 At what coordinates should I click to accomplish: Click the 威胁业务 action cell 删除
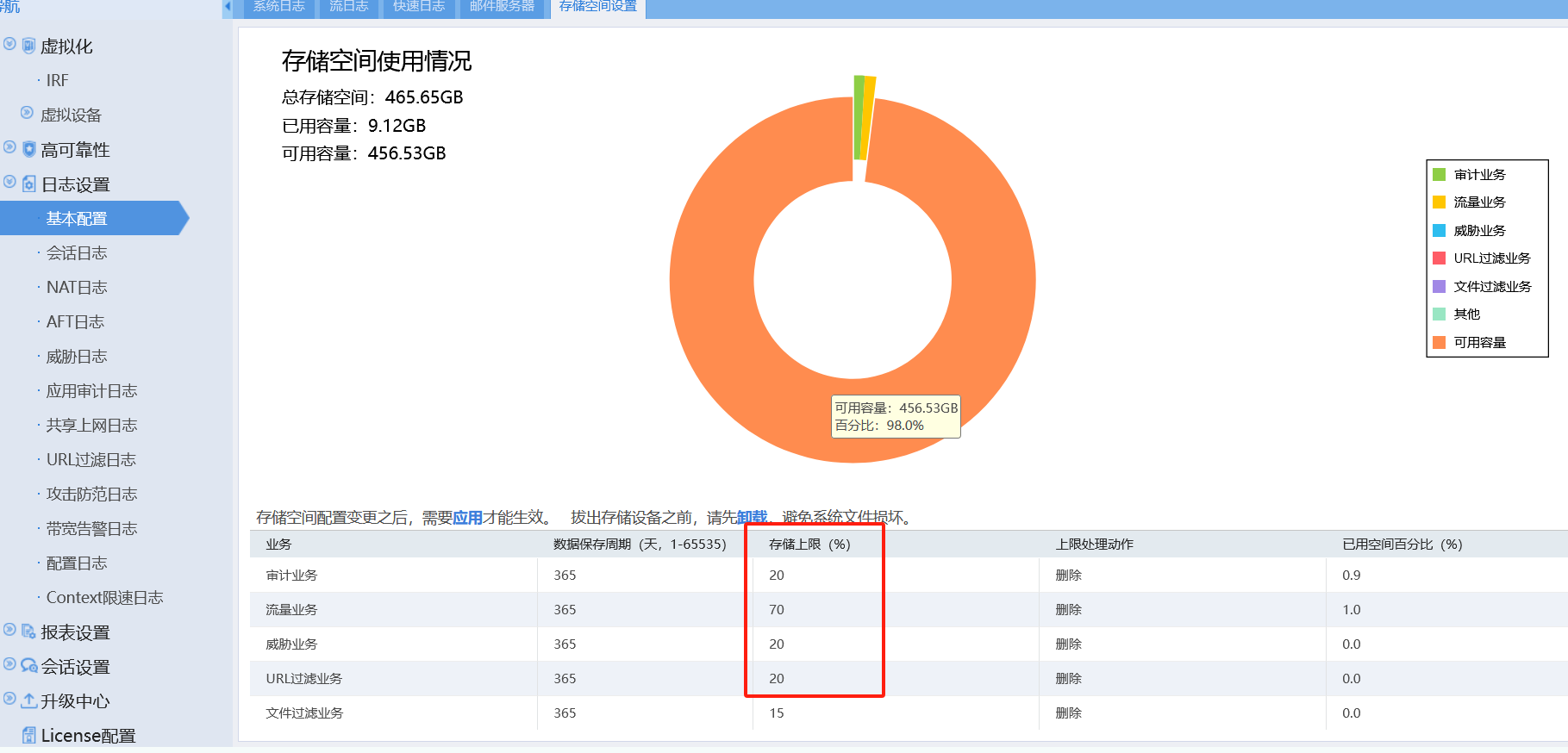click(1069, 644)
